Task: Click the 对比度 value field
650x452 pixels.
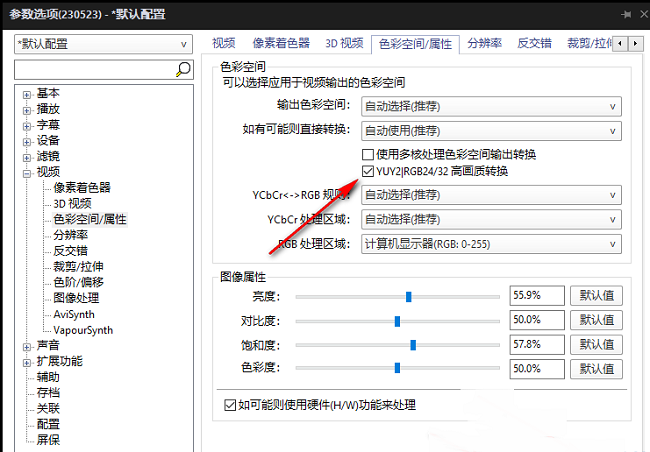Action: coord(537,320)
